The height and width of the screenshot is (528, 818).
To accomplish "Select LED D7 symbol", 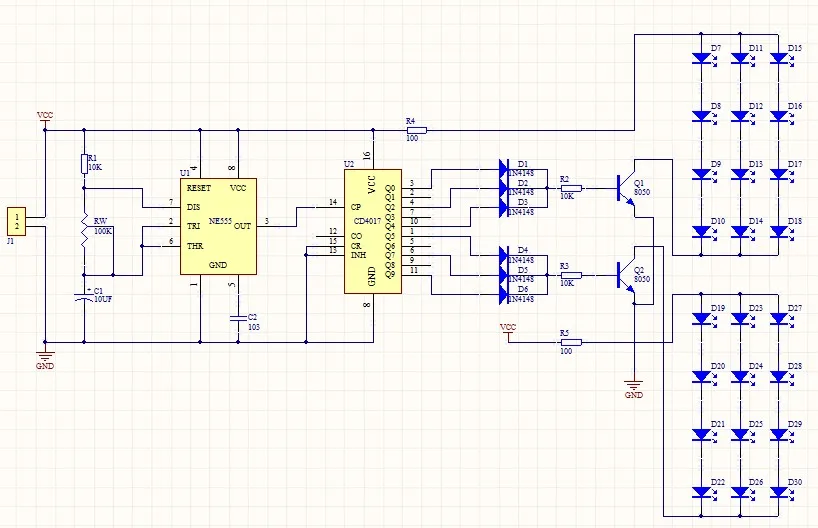I will click(x=701, y=58).
